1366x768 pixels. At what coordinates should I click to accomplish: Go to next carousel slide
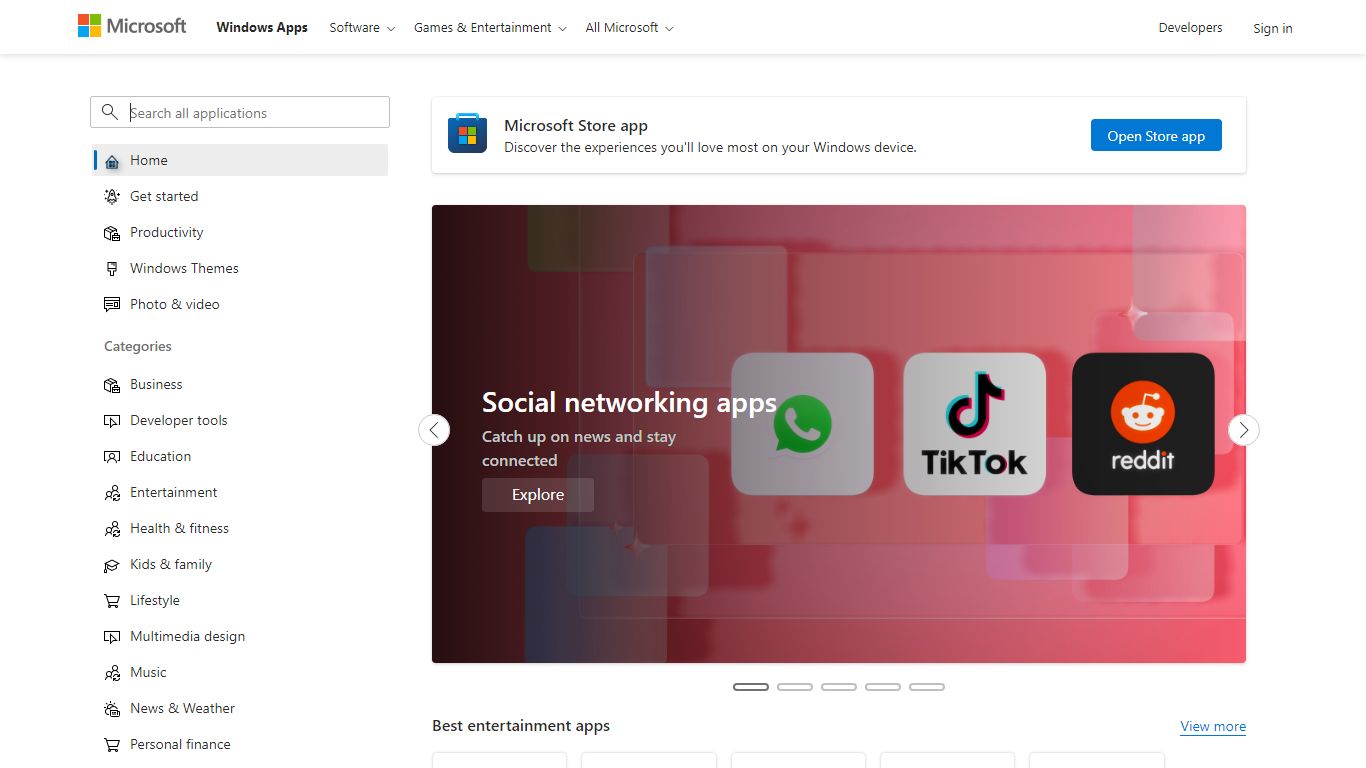(x=1244, y=430)
